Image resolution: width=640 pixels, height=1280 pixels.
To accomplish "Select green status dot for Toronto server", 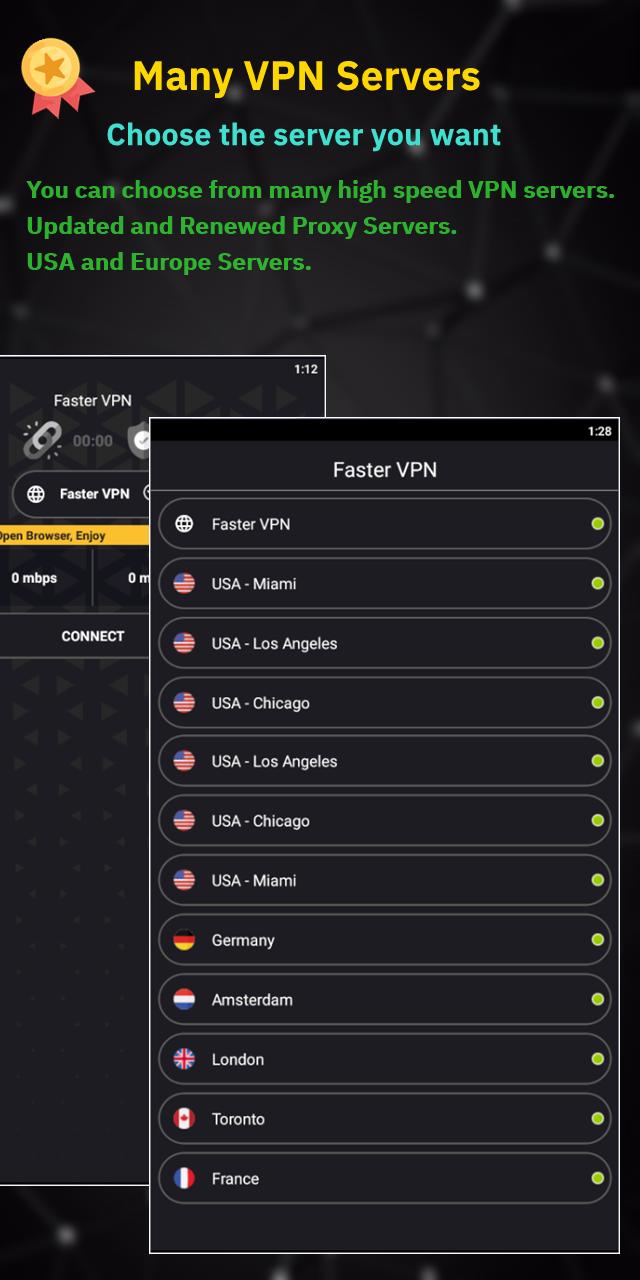I will 597,1119.
